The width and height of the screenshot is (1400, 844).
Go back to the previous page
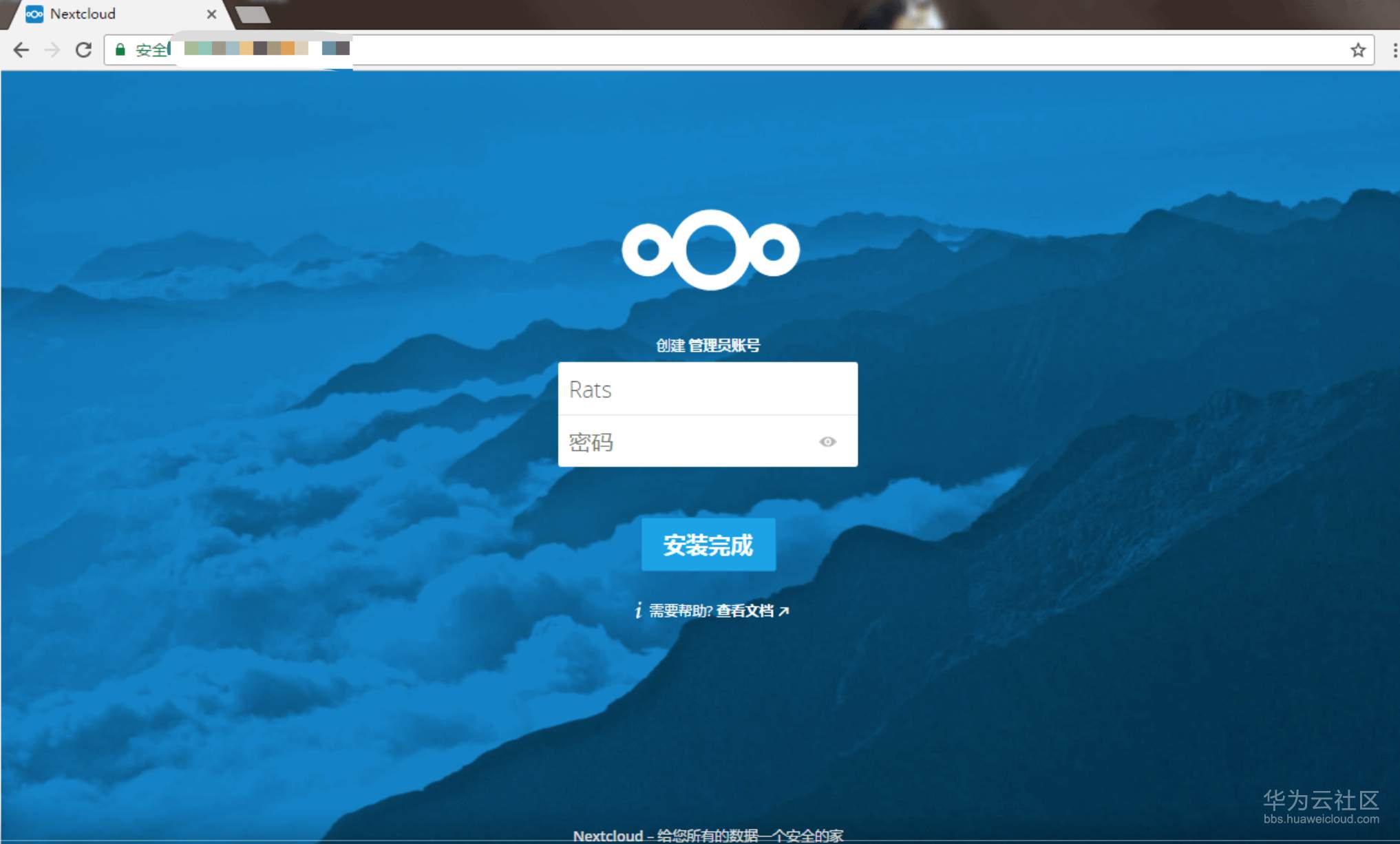coord(21,50)
